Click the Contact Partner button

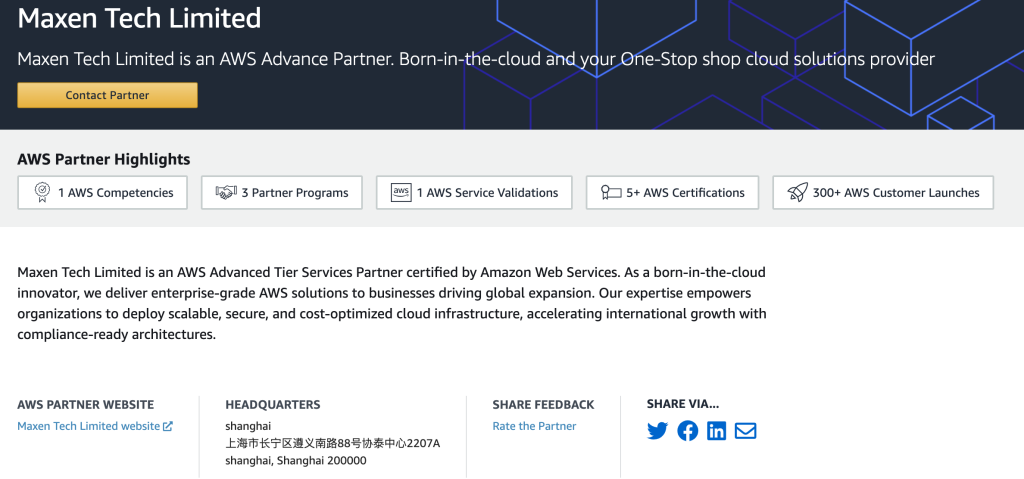(x=107, y=95)
